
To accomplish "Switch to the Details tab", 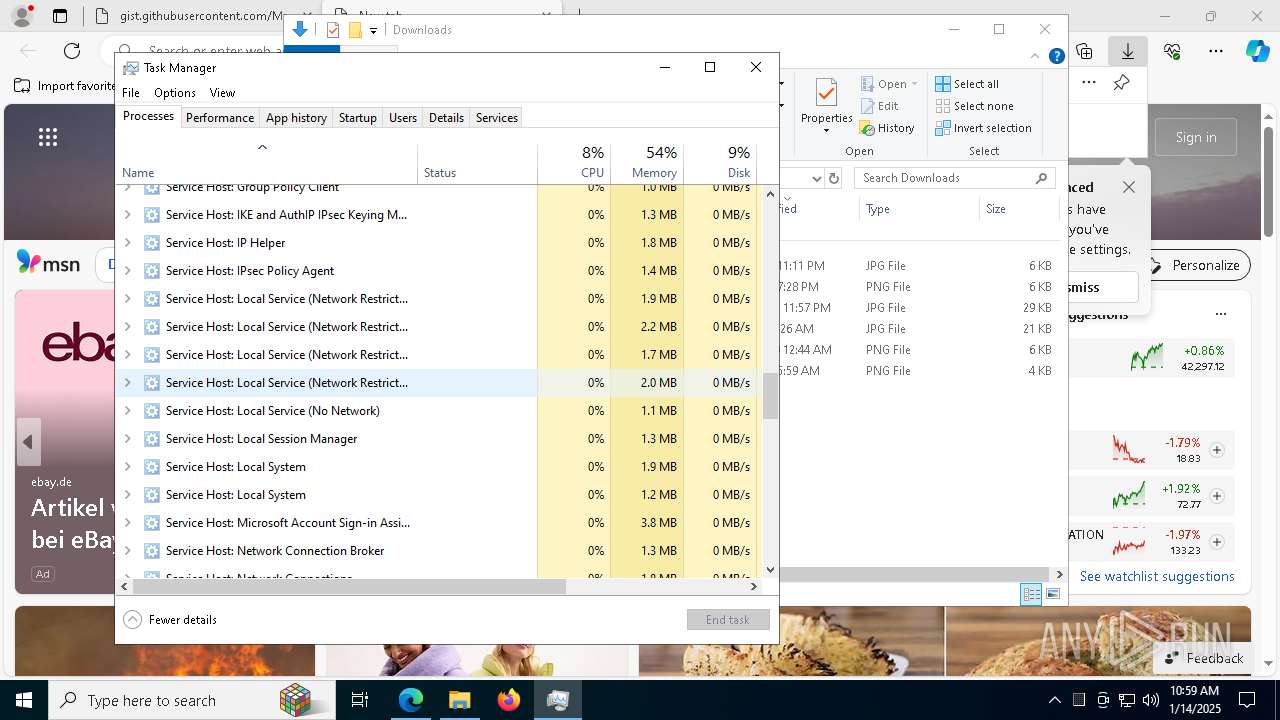I will (x=446, y=118).
